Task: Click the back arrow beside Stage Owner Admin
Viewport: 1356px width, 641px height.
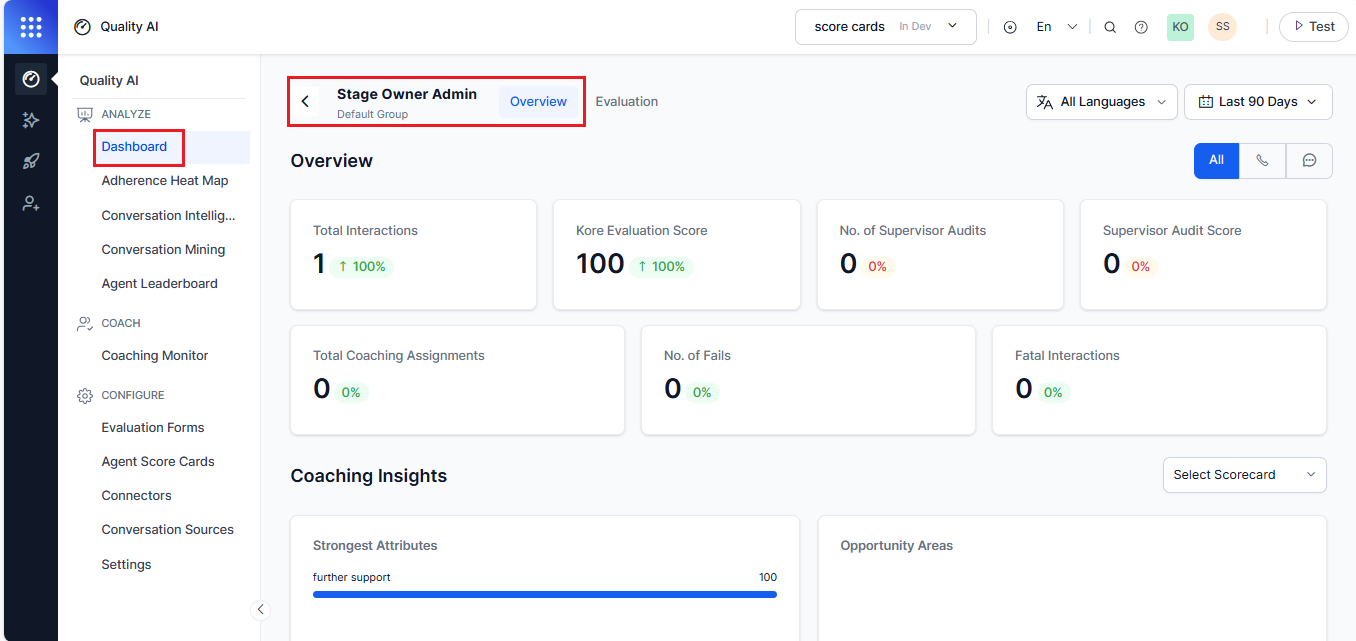Action: point(305,102)
